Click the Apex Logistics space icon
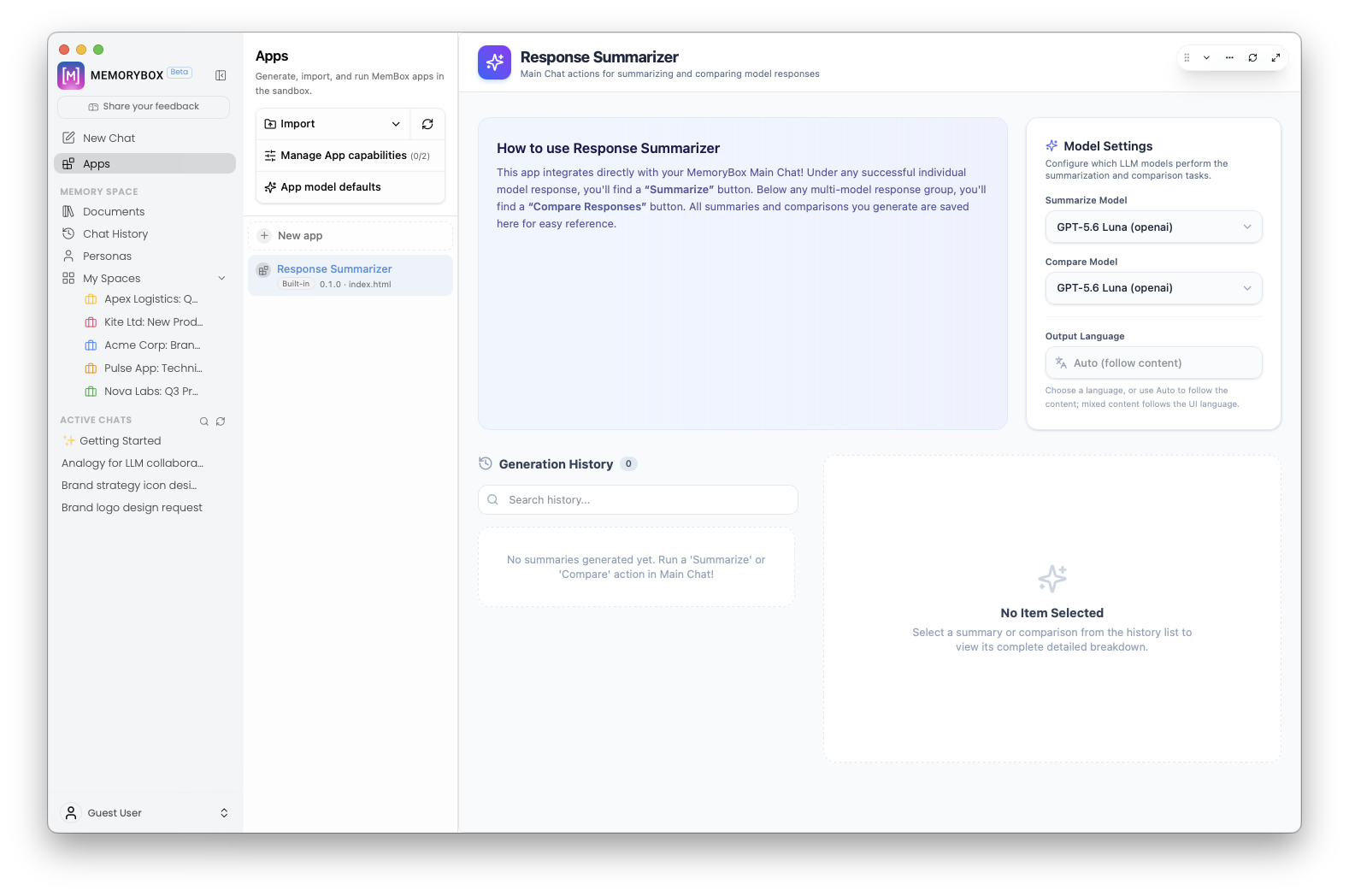This screenshot has width=1349, height=896. (x=91, y=299)
